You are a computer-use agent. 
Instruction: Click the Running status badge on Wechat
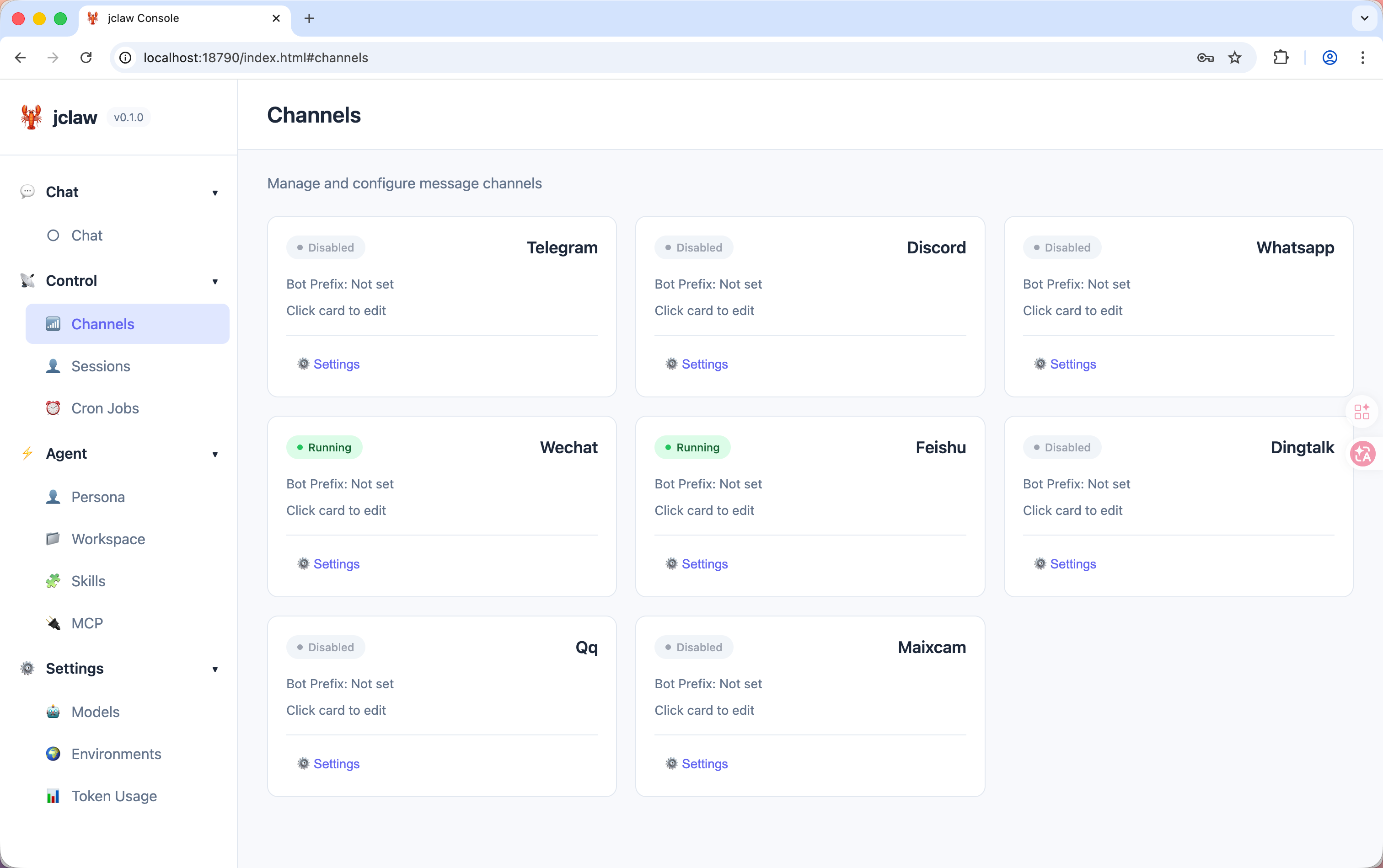click(324, 447)
